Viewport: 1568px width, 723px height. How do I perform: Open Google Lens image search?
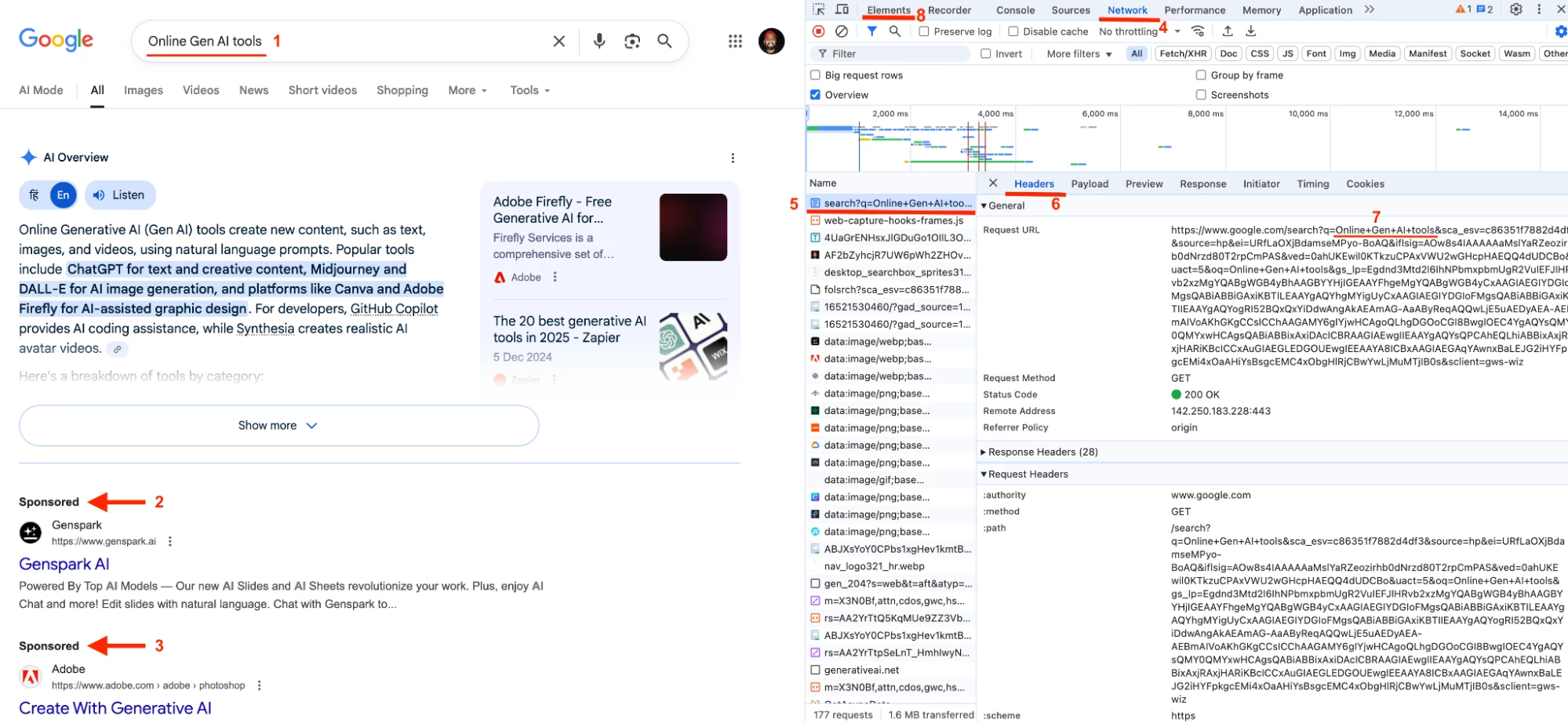coord(632,41)
